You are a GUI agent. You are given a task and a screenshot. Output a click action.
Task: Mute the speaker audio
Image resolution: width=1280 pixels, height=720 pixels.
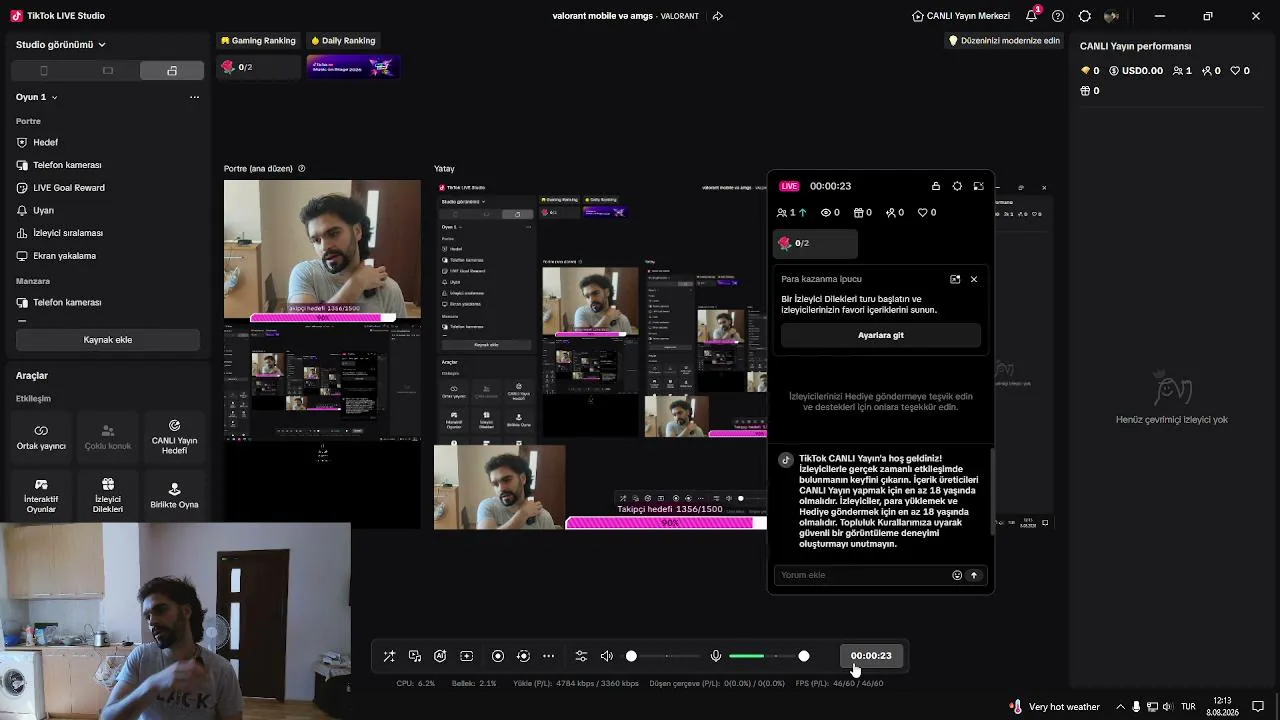pyautogui.click(x=606, y=656)
